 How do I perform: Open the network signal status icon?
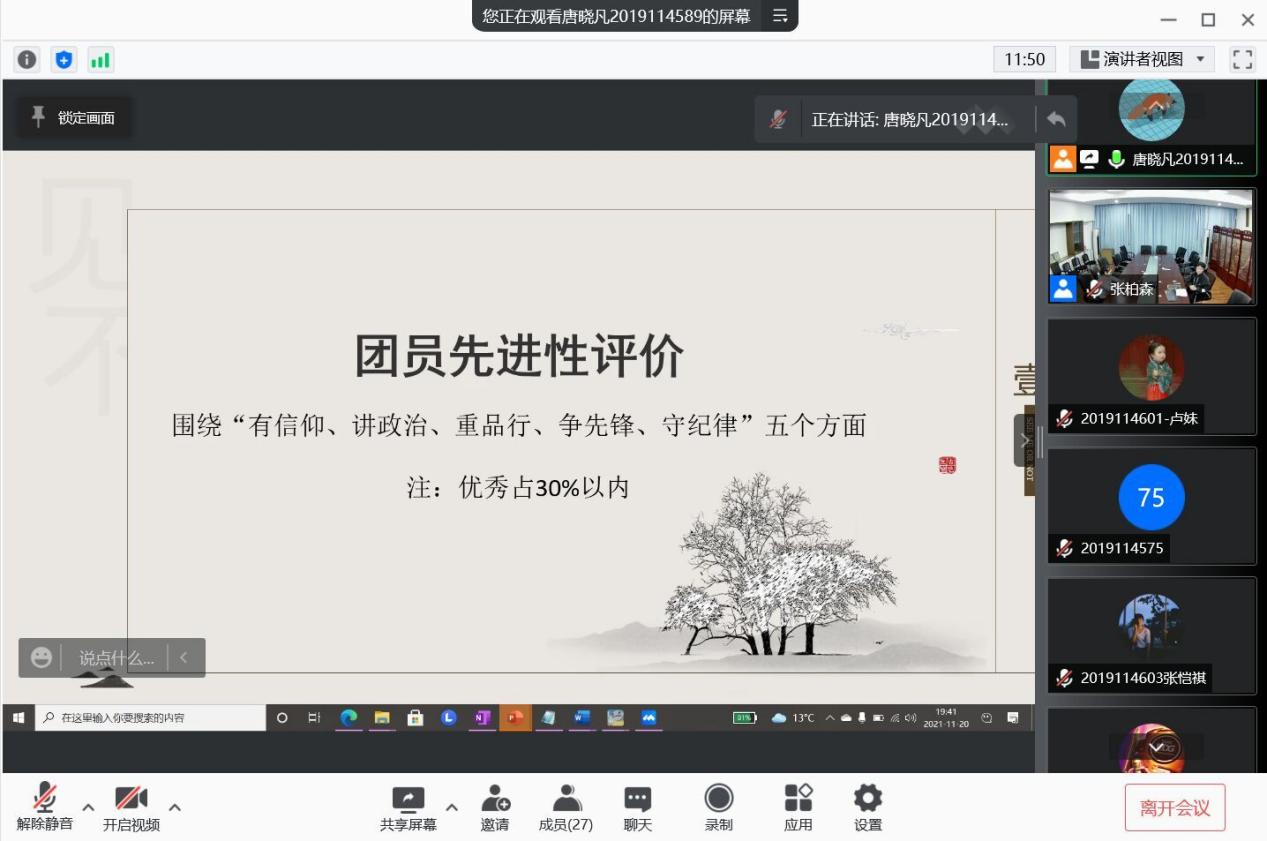pos(100,60)
